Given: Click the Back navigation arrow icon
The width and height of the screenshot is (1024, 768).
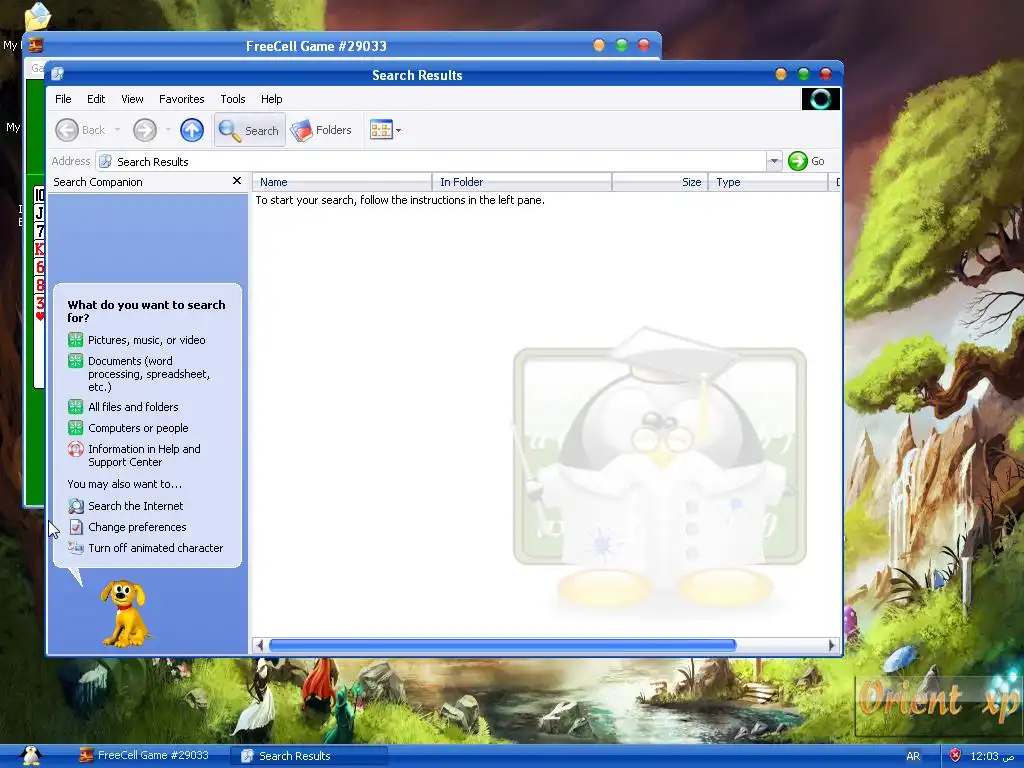Looking at the screenshot, I should (x=67, y=130).
